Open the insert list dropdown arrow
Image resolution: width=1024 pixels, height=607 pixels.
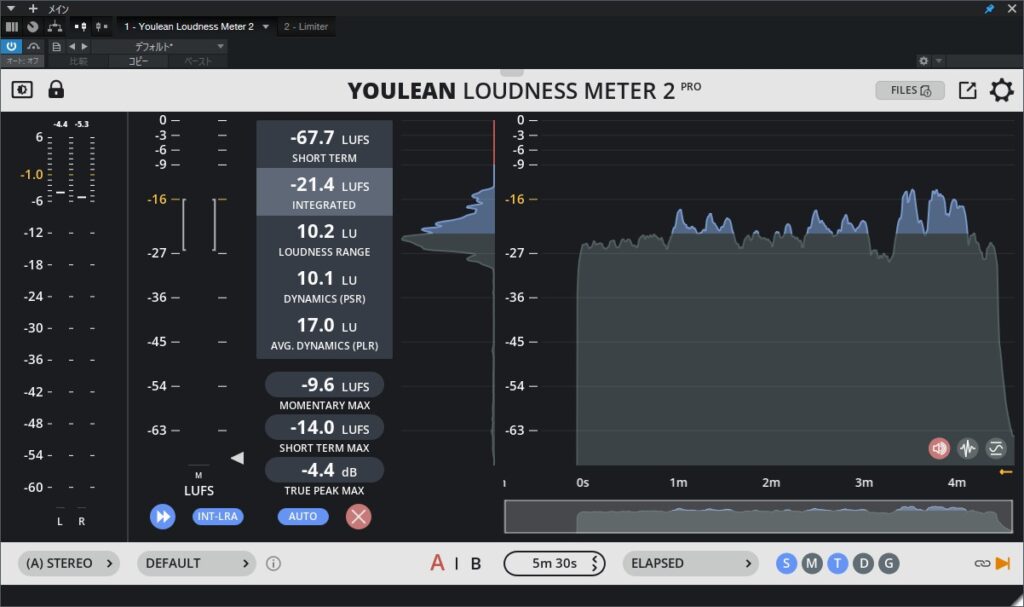click(266, 27)
